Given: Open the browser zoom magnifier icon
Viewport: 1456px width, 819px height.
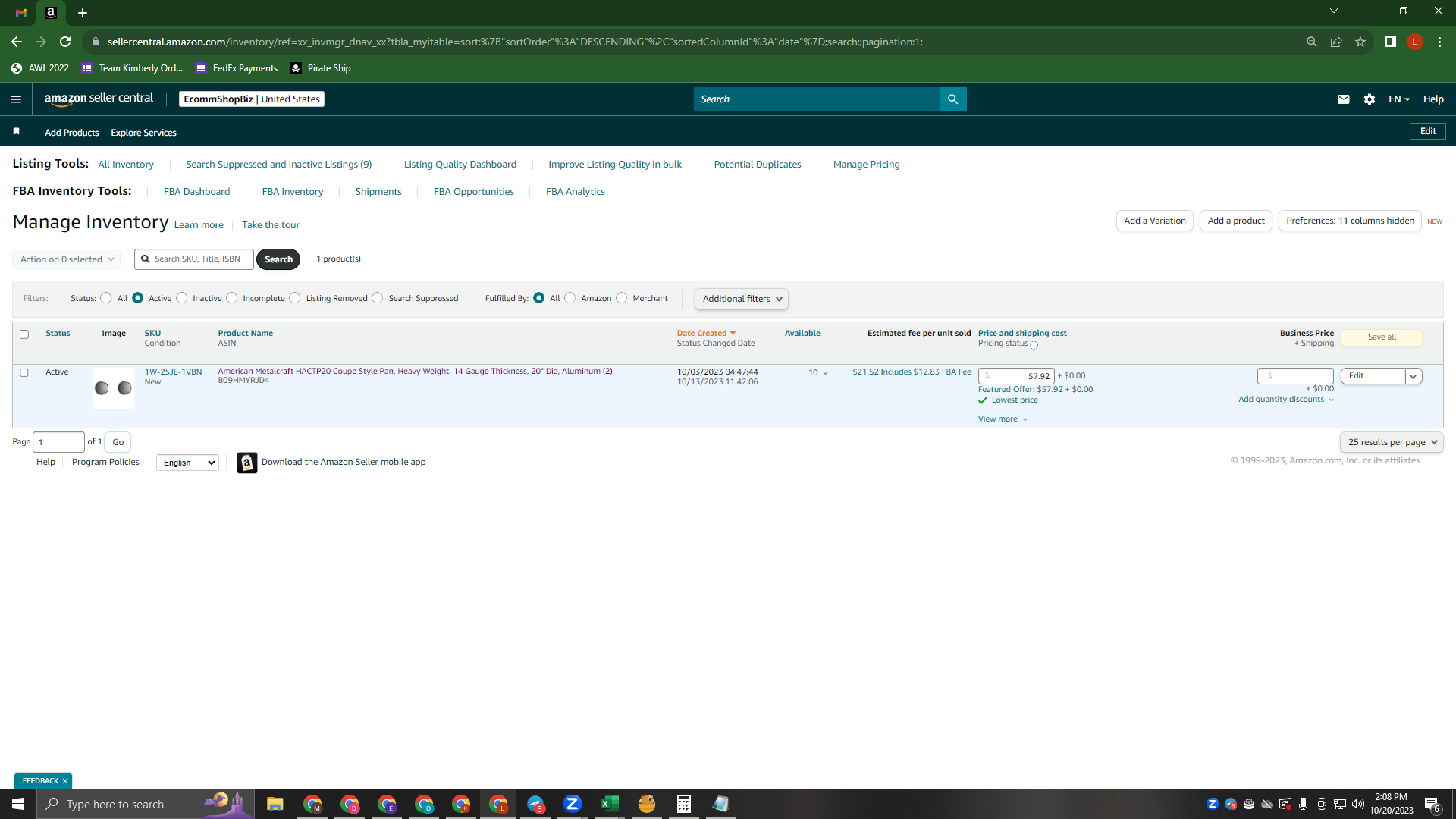Looking at the screenshot, I should (x=1312, y=42).
